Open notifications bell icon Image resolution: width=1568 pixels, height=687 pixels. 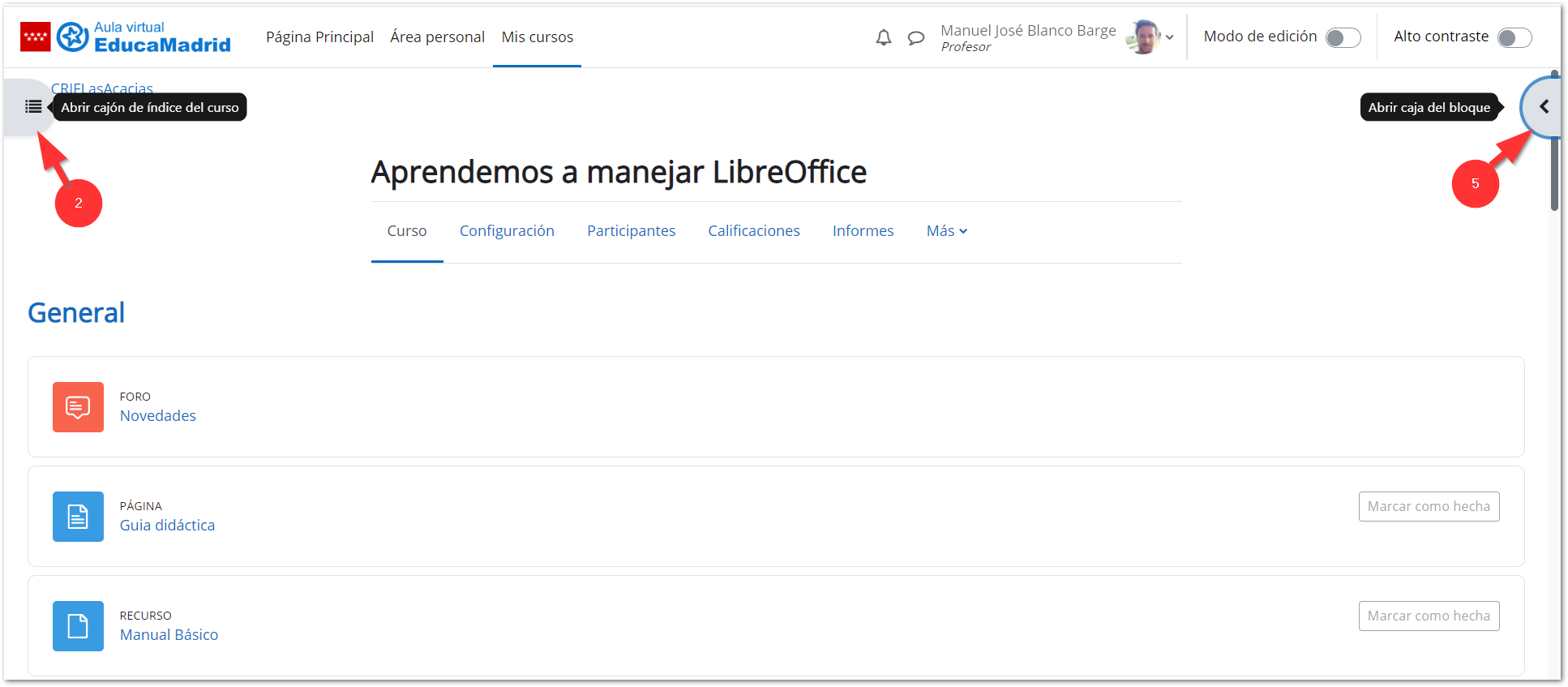click(884, 37)
